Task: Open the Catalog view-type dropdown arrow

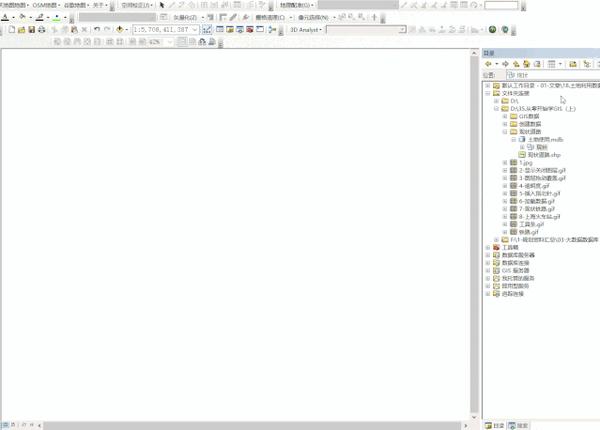Action: pos(560,64)
